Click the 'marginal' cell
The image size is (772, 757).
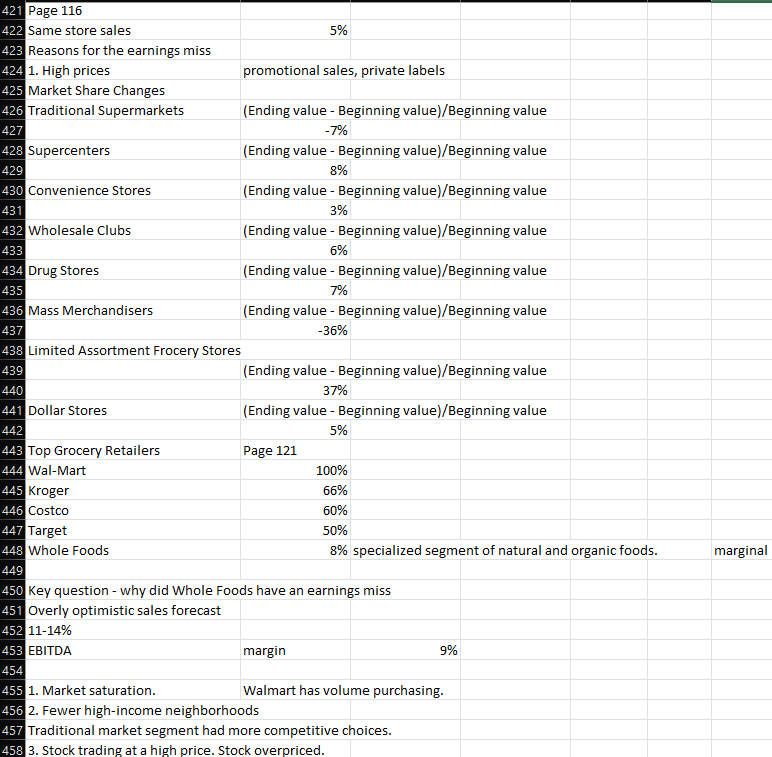[x=740, y=550]
